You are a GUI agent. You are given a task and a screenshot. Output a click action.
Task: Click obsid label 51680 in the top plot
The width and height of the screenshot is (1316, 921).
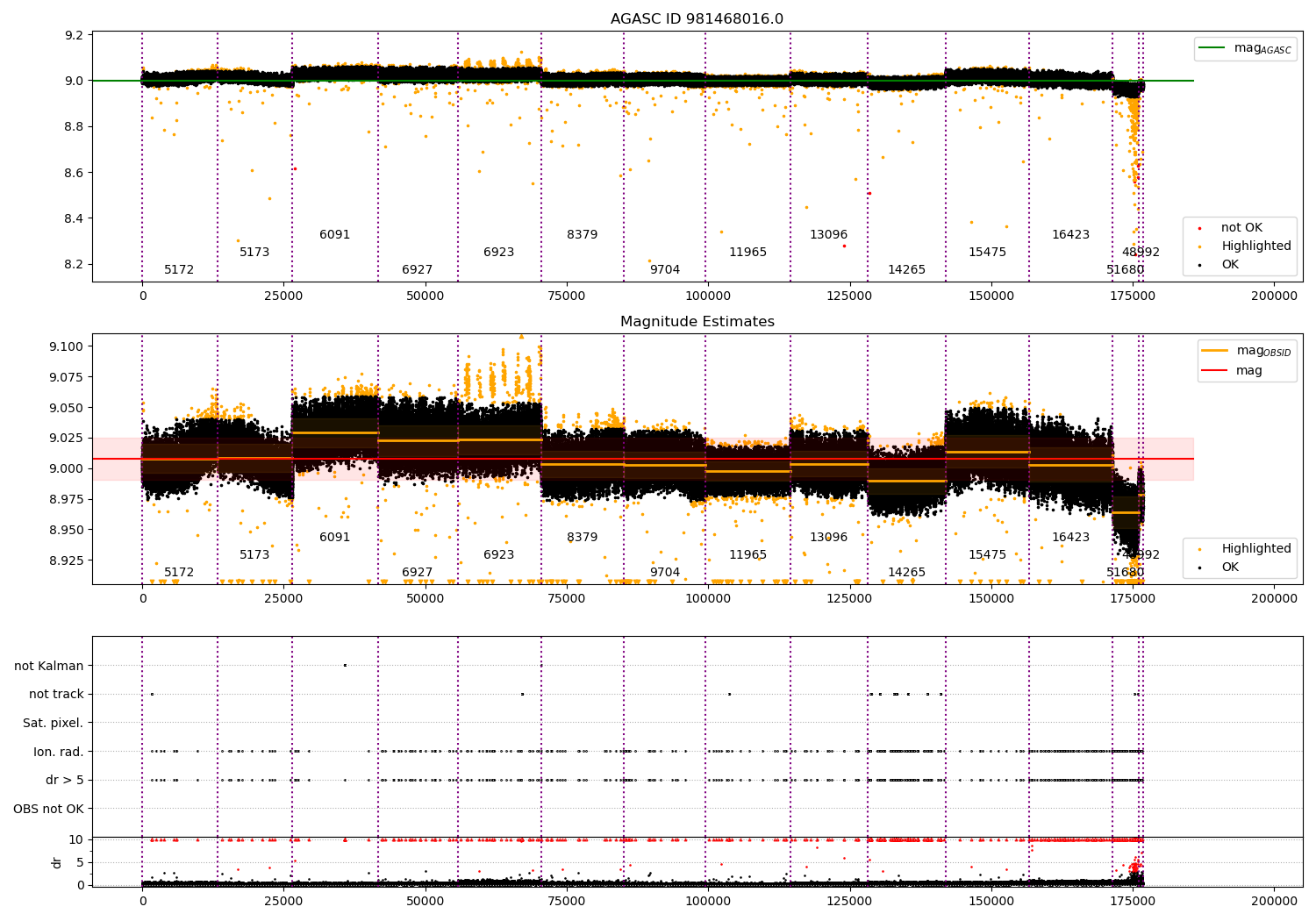pyautogui.click(x=1125, y=270)
